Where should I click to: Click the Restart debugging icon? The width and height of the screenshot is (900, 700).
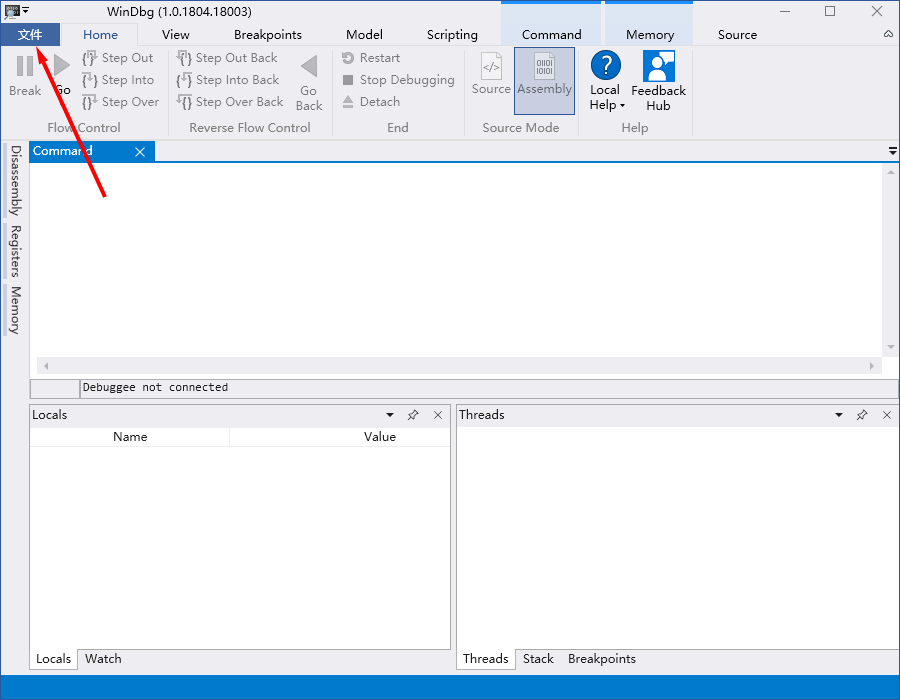348,58
